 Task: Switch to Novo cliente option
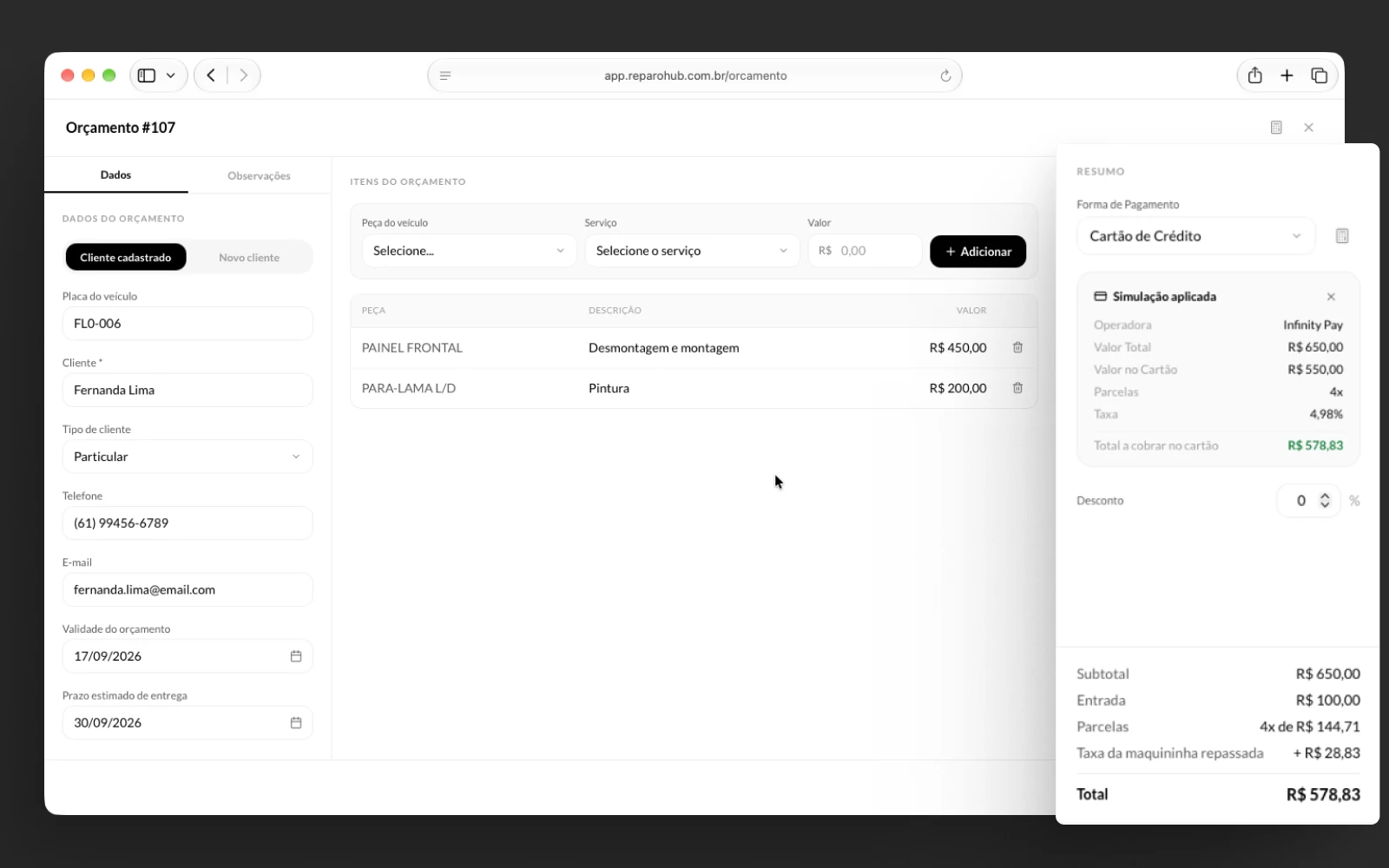click(249, 257)
